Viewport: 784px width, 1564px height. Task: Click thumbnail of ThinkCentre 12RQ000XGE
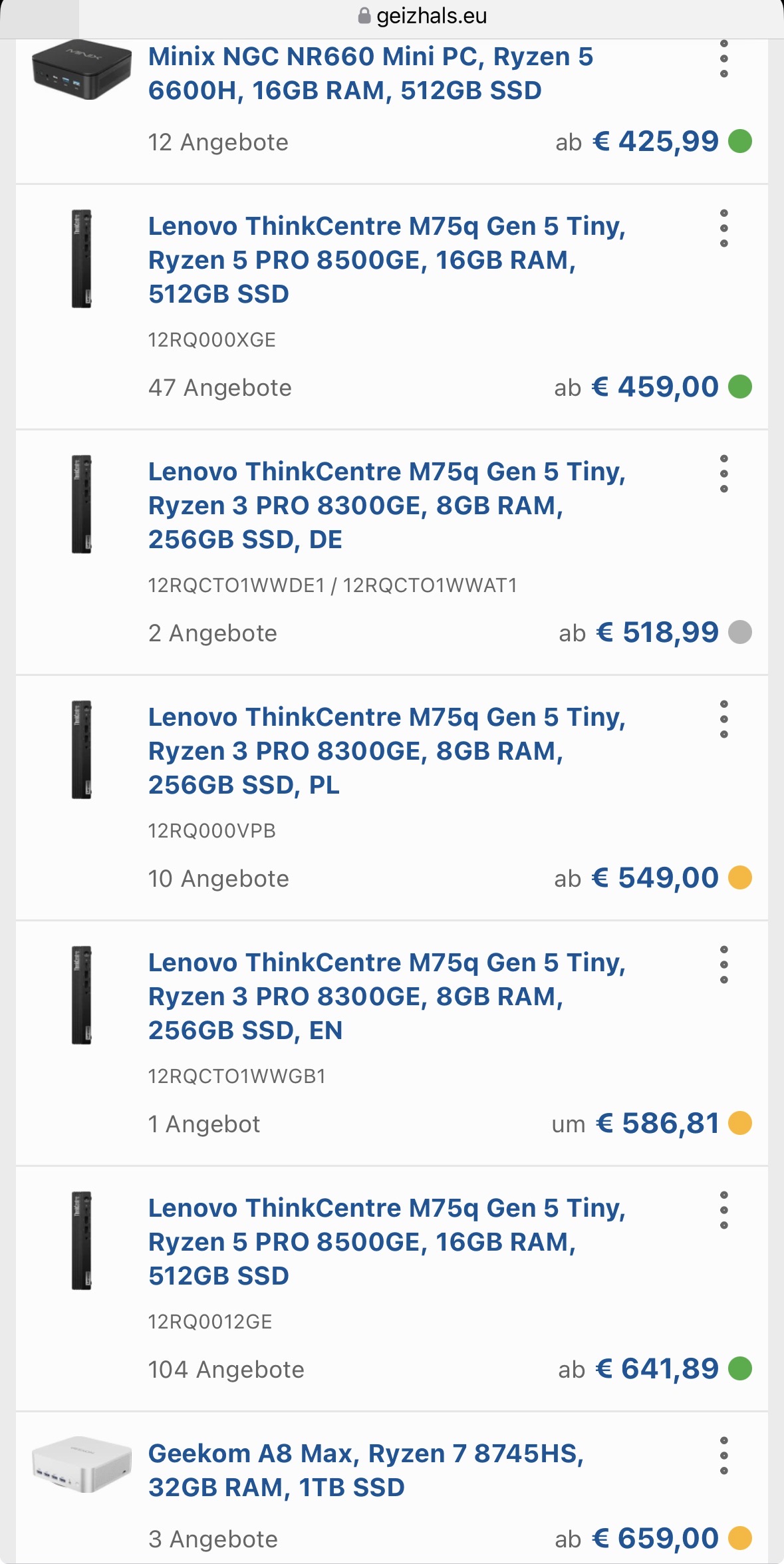click(x=82, y=259)
